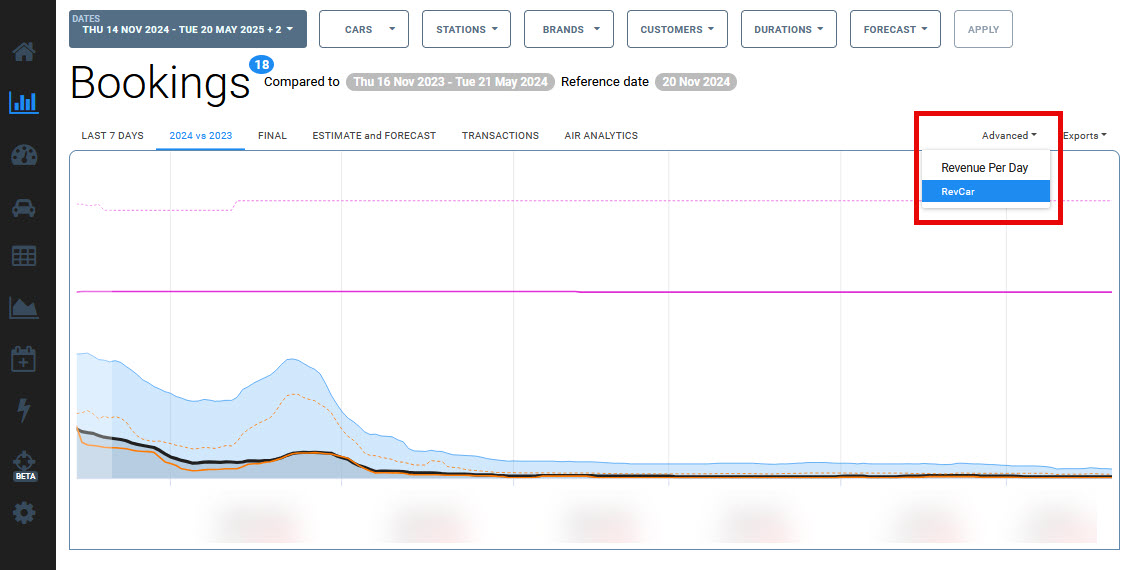Open the Home icon in sidebar
This screenshot has width=1121, height=570.
click(24, 51)
